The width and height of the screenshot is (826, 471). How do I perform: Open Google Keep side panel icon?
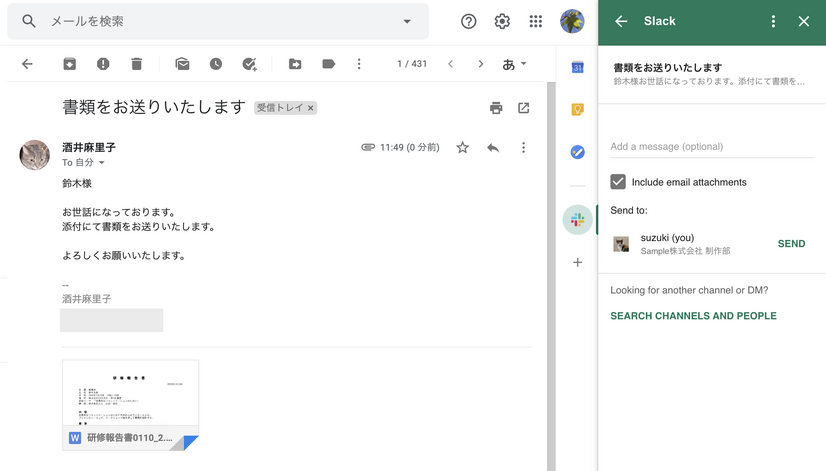(x=577, y=110)
